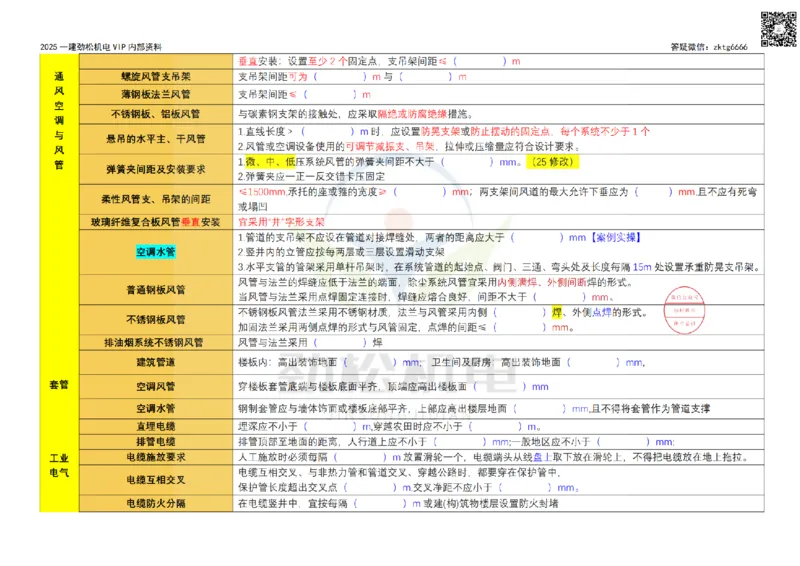Click the '不锈钢板风管' row label

[156, 319]
